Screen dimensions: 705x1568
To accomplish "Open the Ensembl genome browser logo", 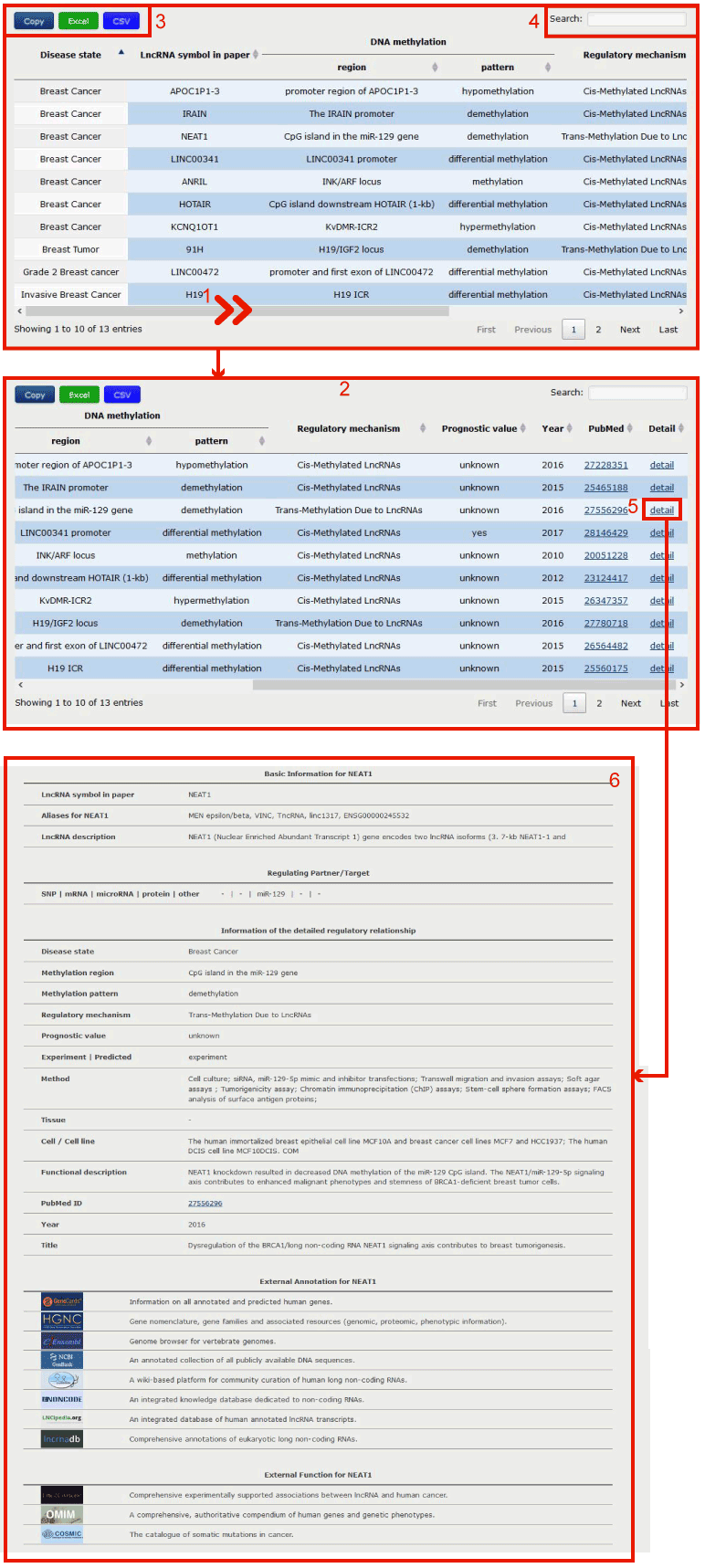I will pos(61,1342).
